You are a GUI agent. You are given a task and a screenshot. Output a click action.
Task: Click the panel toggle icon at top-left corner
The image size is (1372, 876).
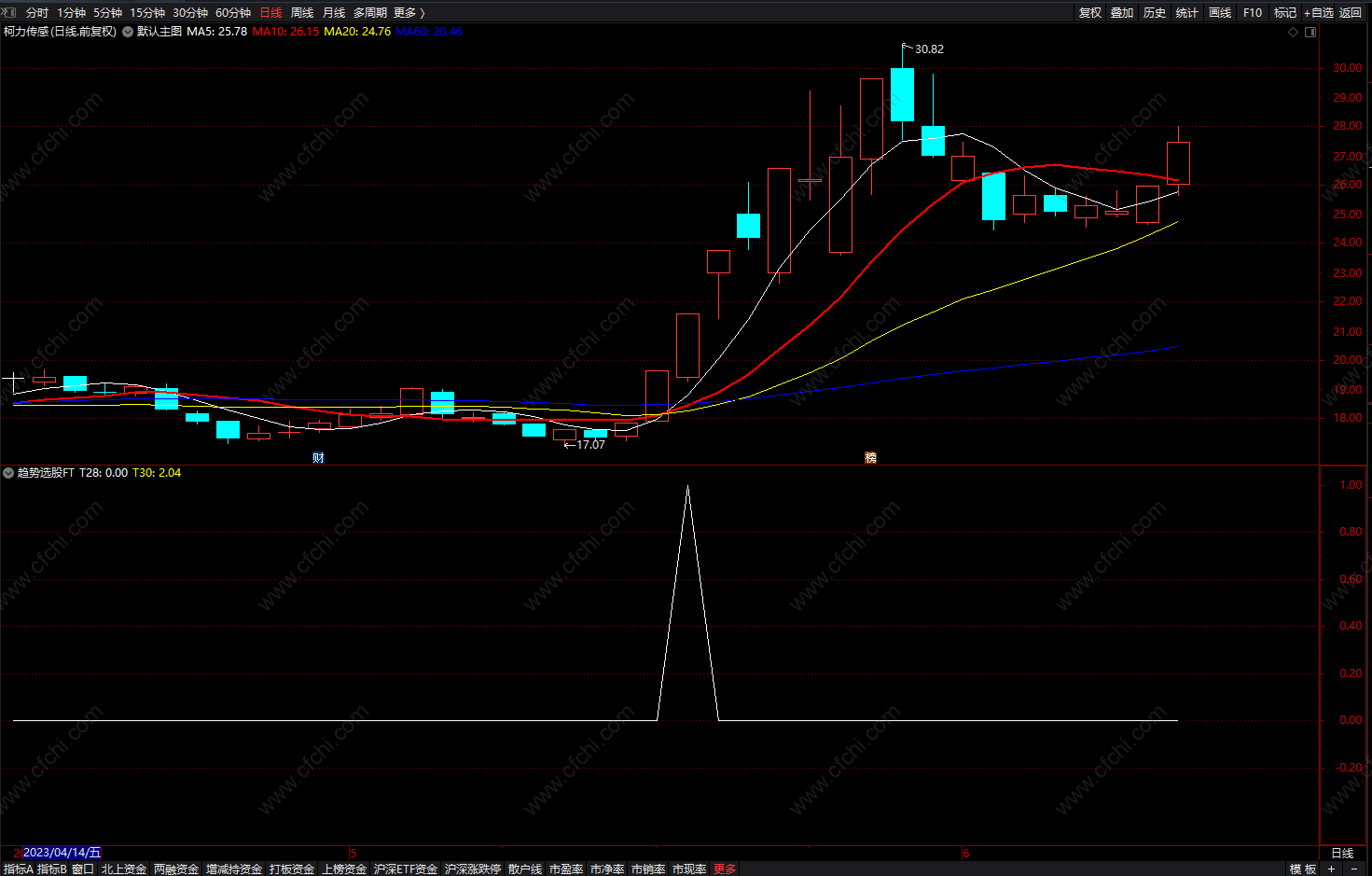(9, 12)
